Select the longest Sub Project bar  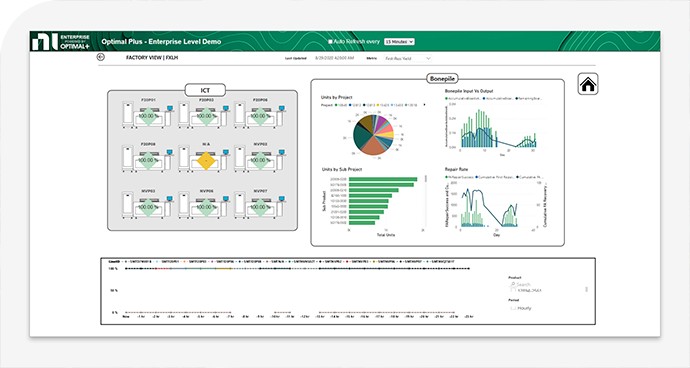pos(383,179)
